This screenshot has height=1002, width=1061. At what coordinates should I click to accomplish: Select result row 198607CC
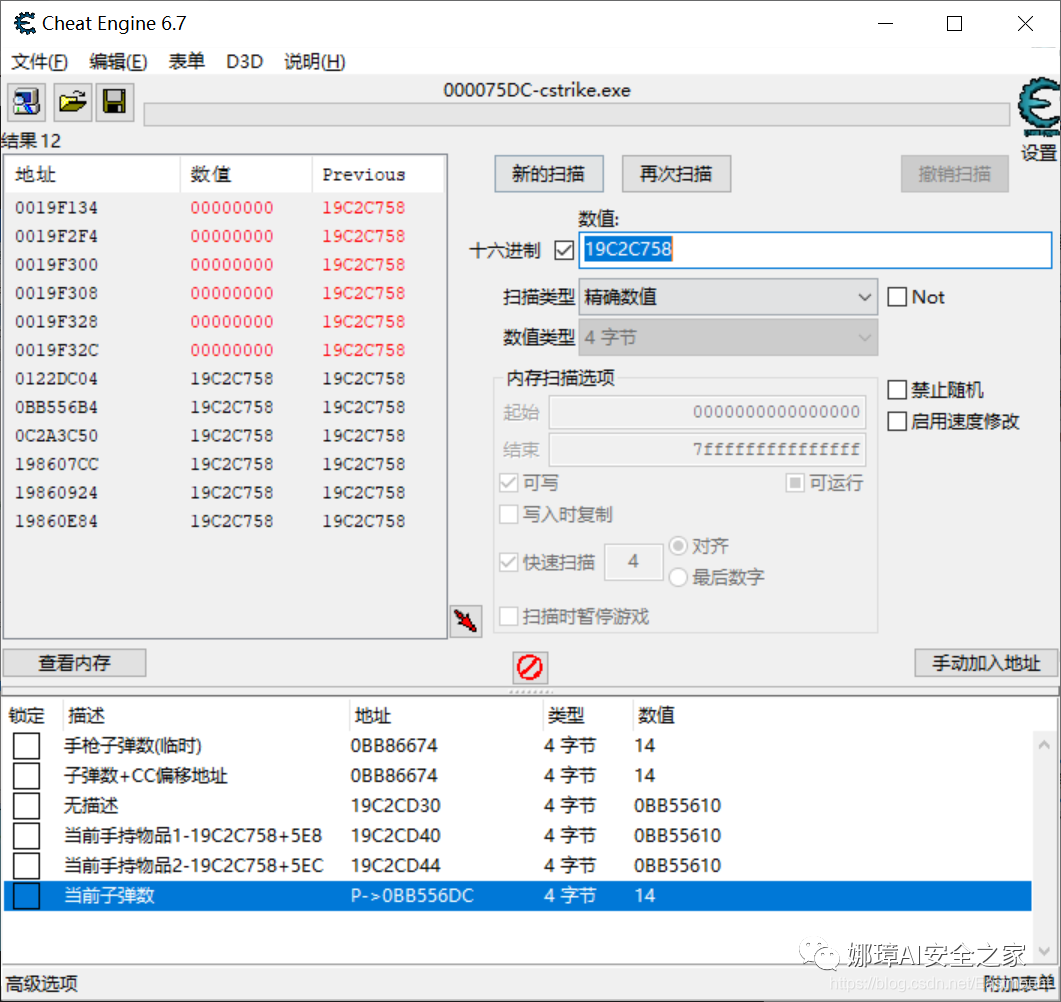point(225,464)
